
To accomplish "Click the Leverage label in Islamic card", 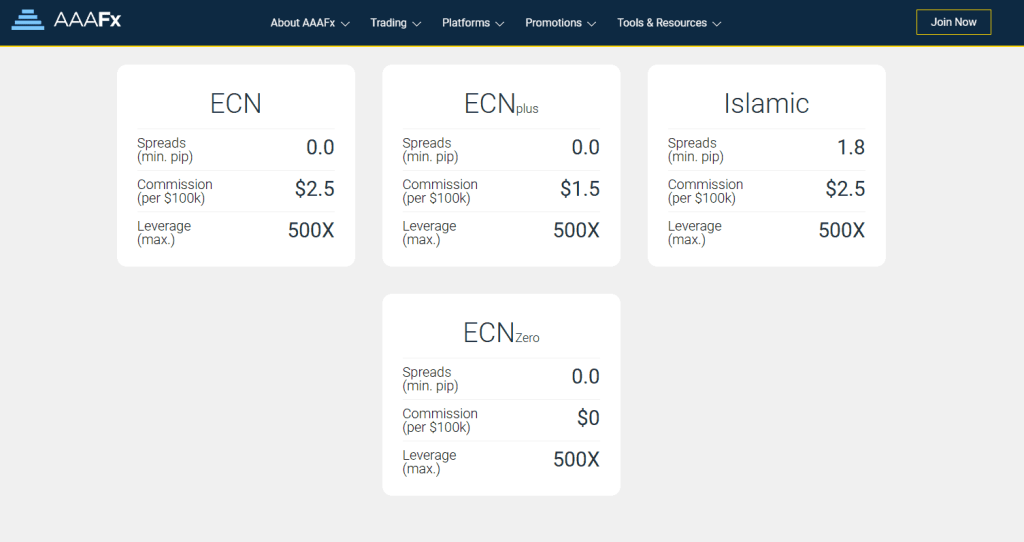I will point(695,232).
